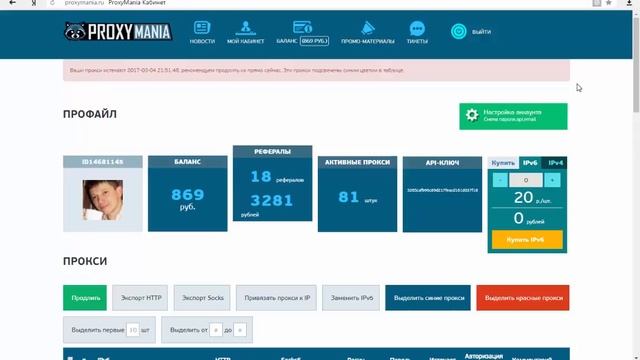Open the Новости news icon
640x360 pixels.
[x=202, y=27]
